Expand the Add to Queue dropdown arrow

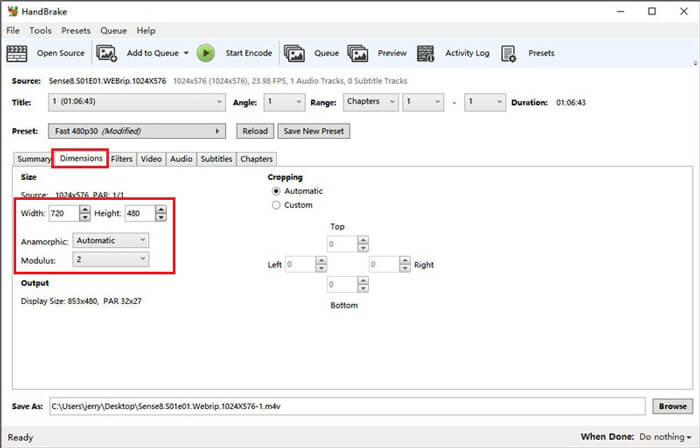coord(186,53)
